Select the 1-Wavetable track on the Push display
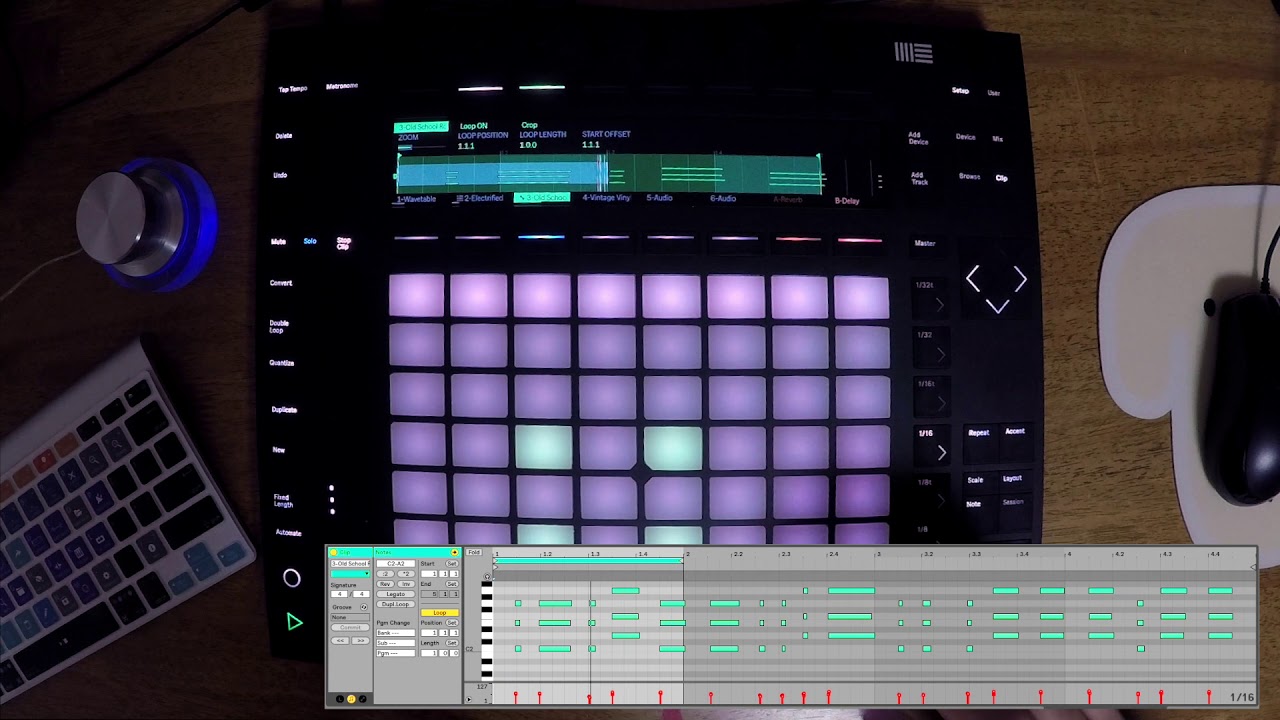Viewport: 1280px width, 720px height. tap(416, 198)
